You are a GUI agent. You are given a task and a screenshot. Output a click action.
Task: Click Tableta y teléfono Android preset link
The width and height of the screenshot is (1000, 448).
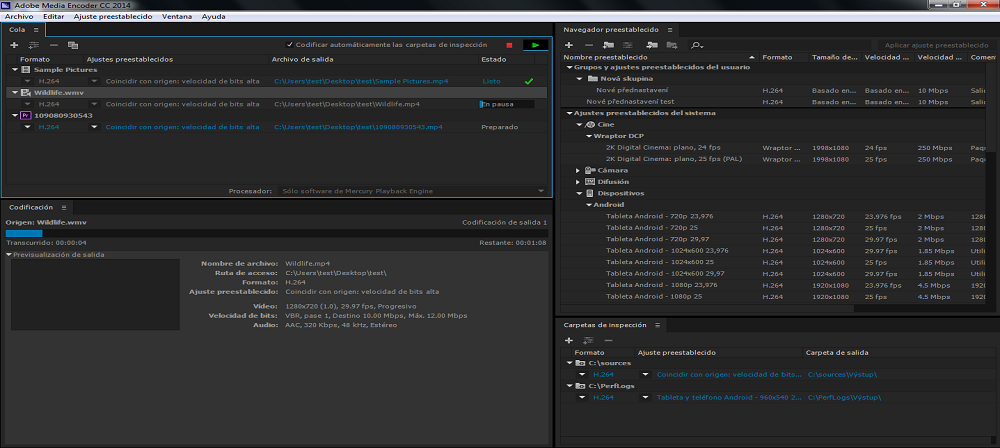729,398
